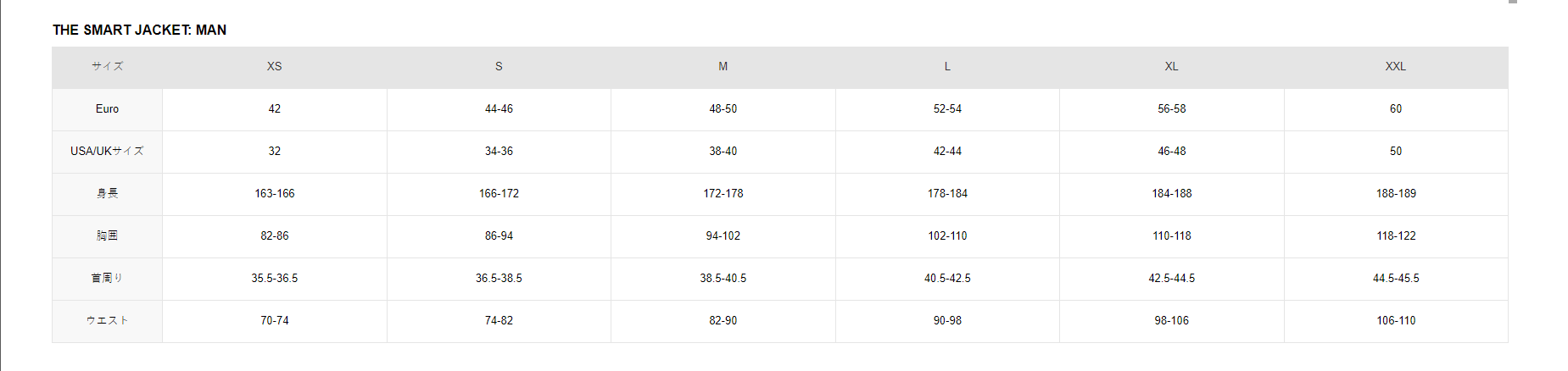
Task: Select the ウエスト row label
Action: 107,320
